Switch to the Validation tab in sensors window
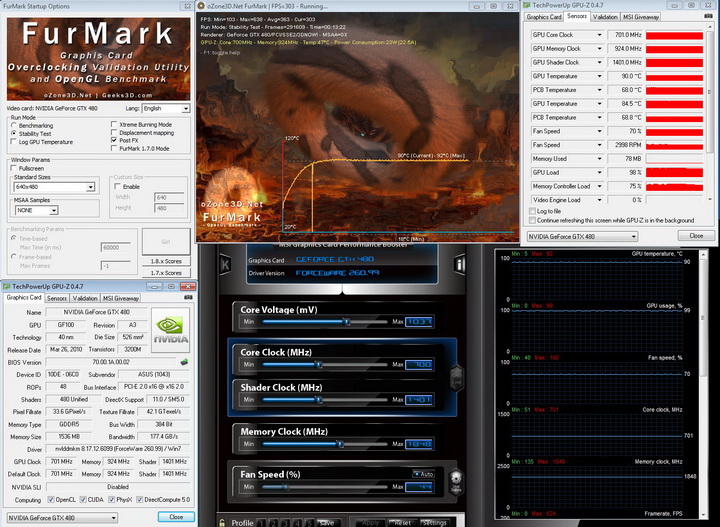 [606, 17]
